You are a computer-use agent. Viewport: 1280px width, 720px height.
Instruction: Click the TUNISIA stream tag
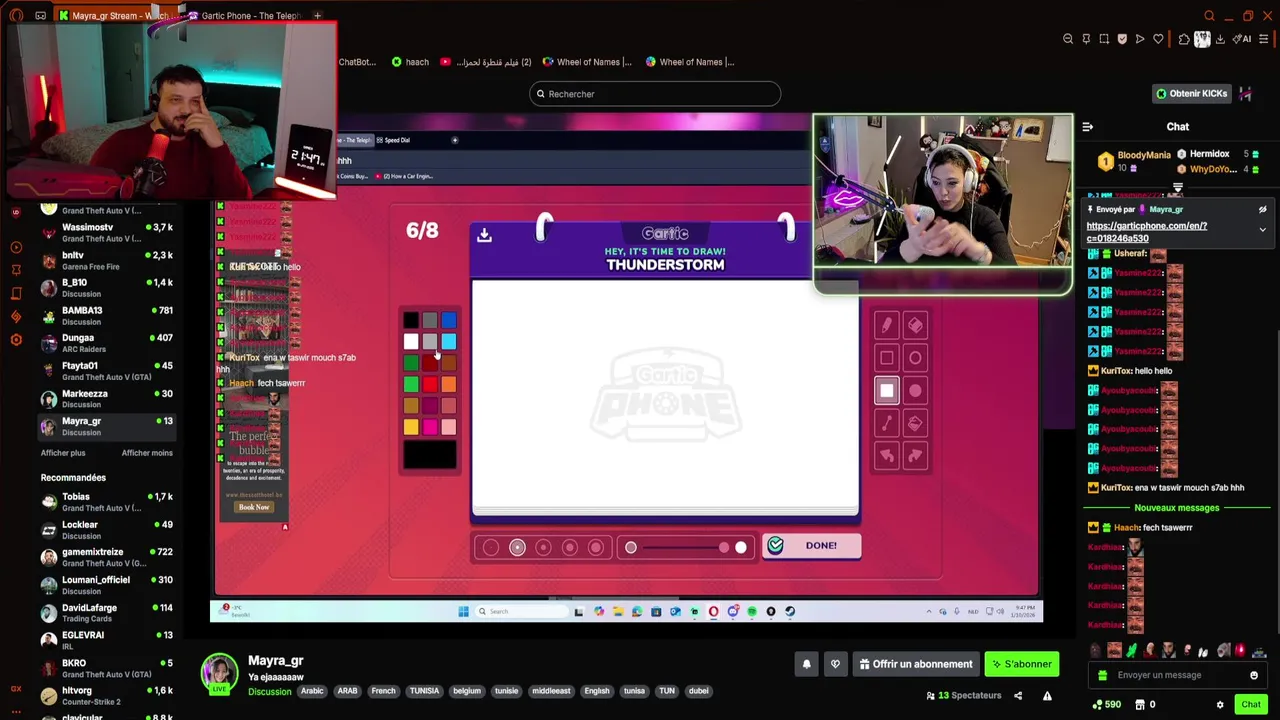pos(424,691)
